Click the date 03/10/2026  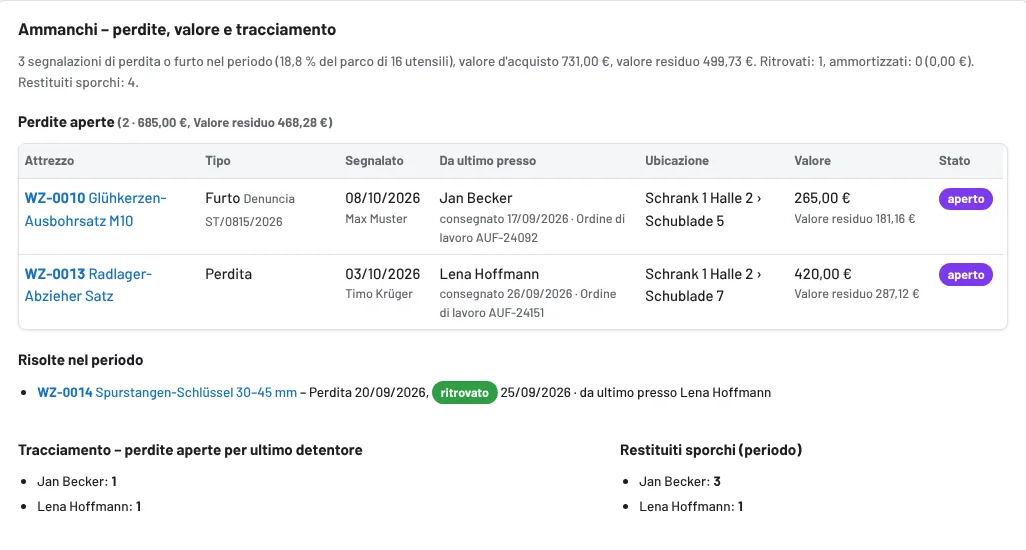coord(383,274)
